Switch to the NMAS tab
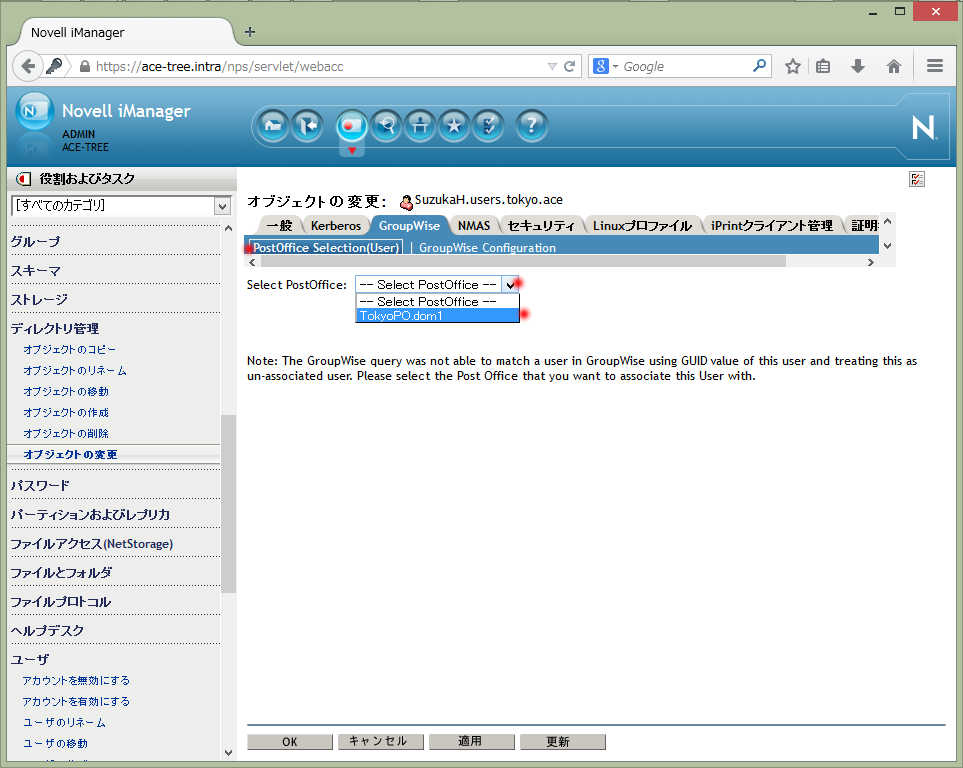Image resolution: width=963 pixels, height=768 pixels. pyautogui.click(x=474, y=225)
